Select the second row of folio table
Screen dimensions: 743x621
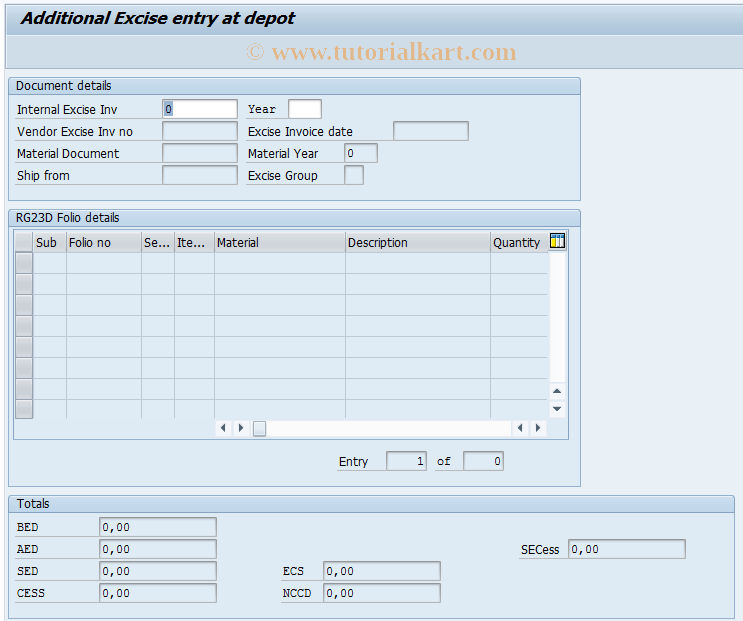pos(24,284)
